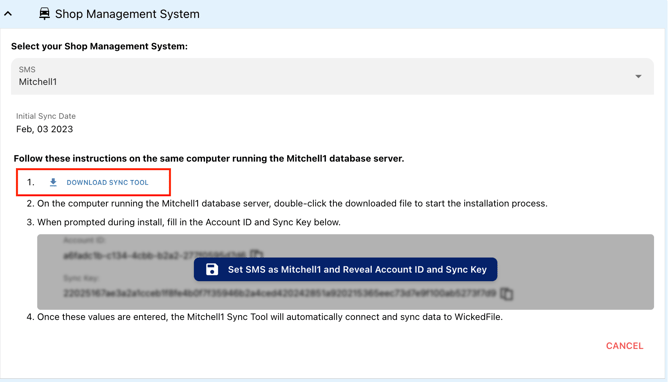Click step 2 text about double-clicking downloaded file

tap(292, 203)
